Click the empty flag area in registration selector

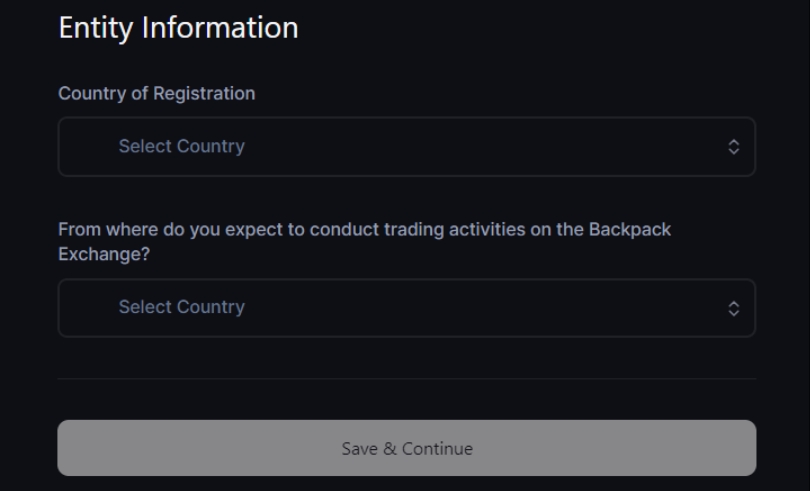click(x=90, y=147)
